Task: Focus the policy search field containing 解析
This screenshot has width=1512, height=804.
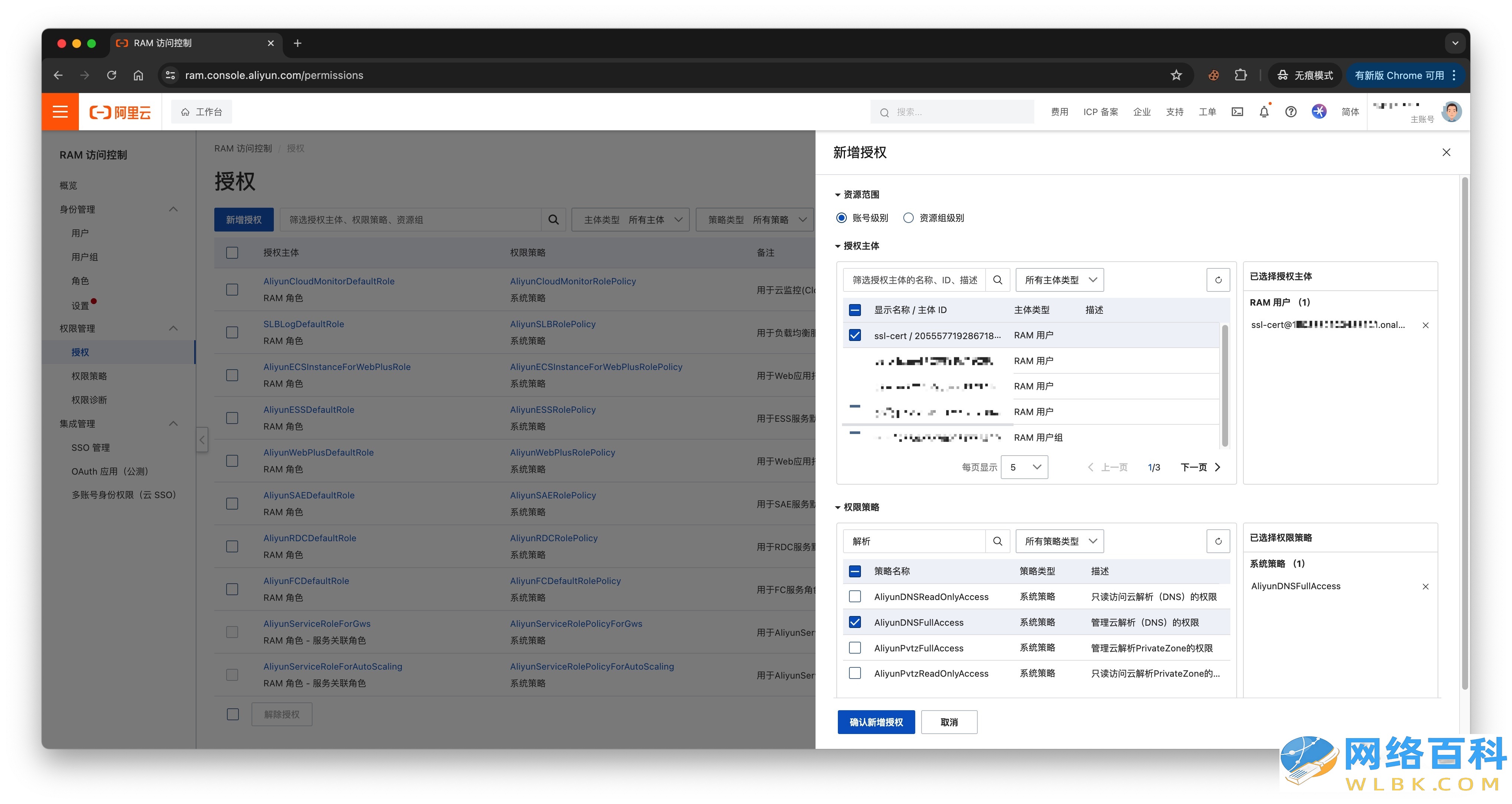Action: click(914, 542)
